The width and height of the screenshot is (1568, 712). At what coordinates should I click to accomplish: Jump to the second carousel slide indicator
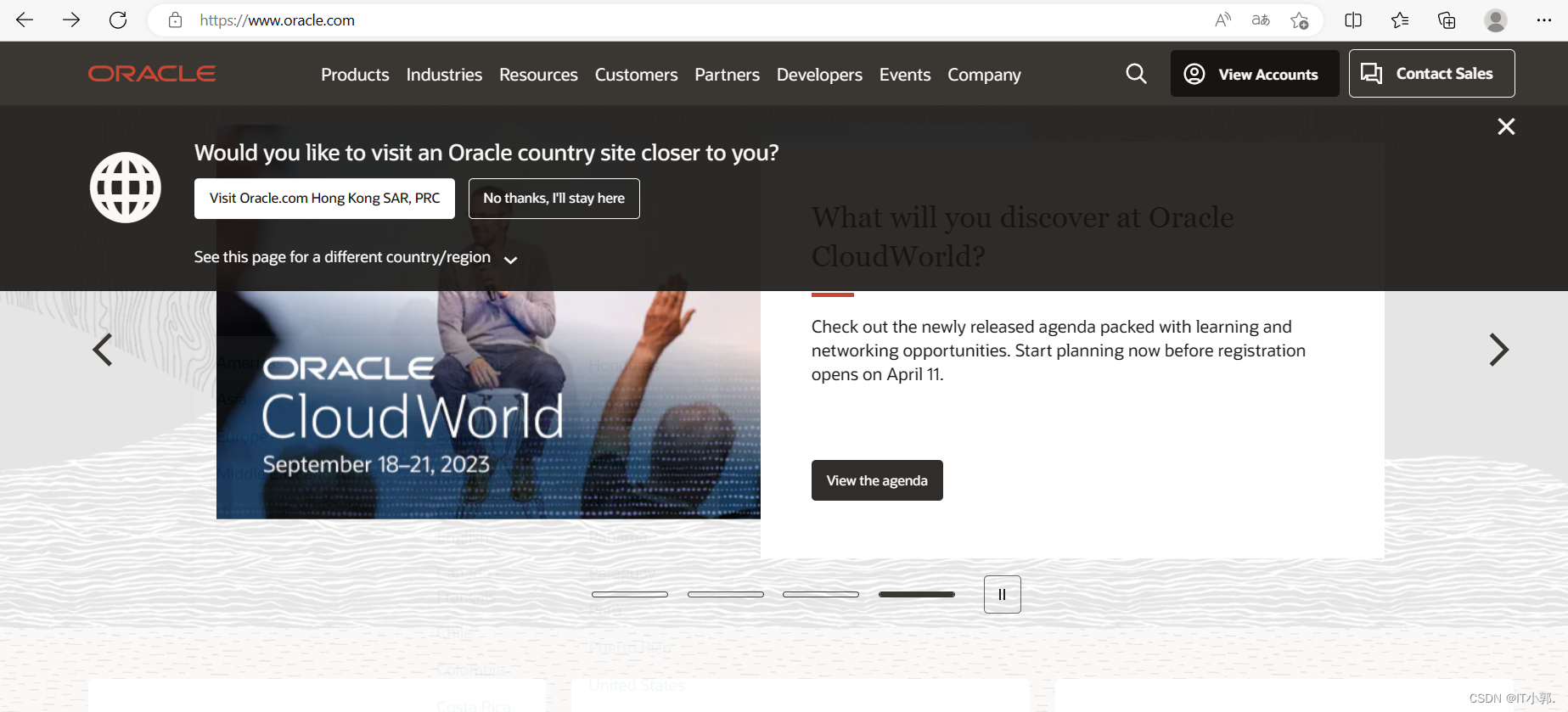click(726, 594)
